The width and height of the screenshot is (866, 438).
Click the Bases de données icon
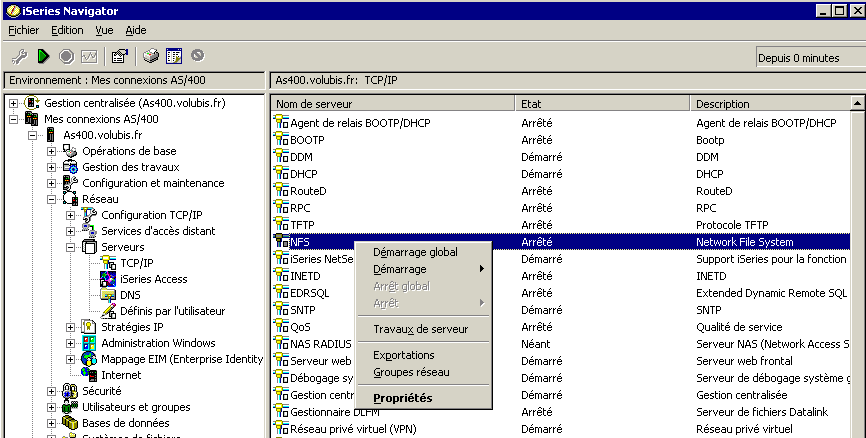(70, 423)
